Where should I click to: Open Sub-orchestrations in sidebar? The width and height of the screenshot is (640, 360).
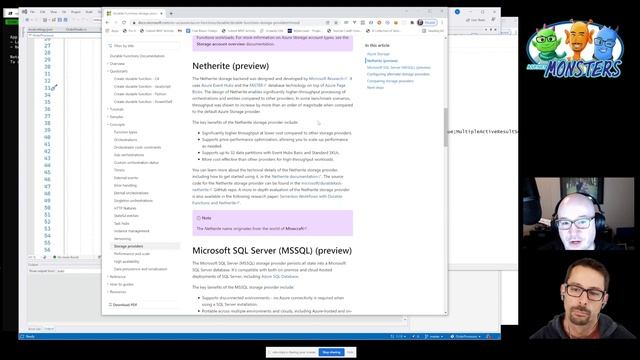tap(129, 155)
